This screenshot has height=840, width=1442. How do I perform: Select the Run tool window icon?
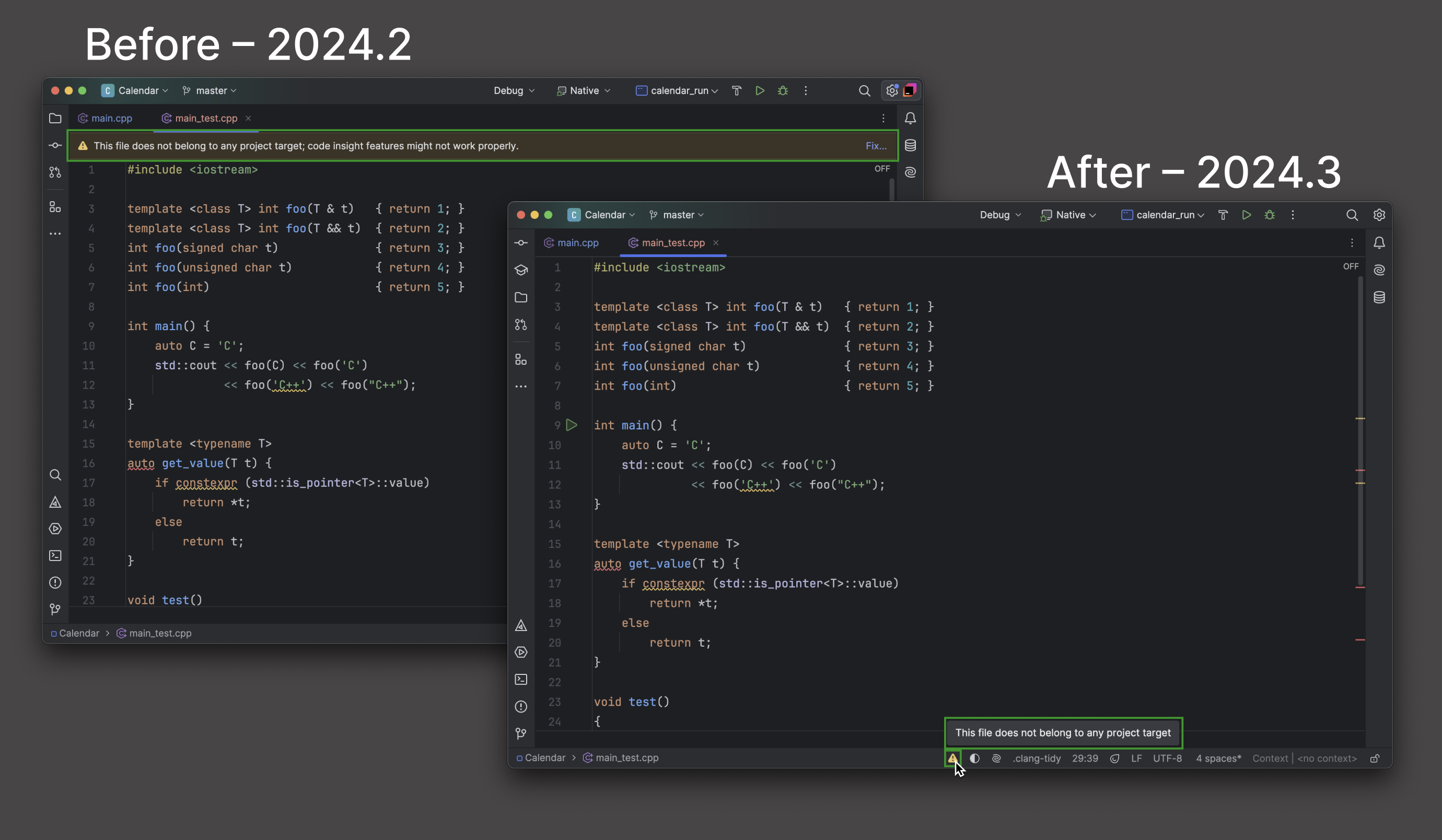(x=521, y=652)
